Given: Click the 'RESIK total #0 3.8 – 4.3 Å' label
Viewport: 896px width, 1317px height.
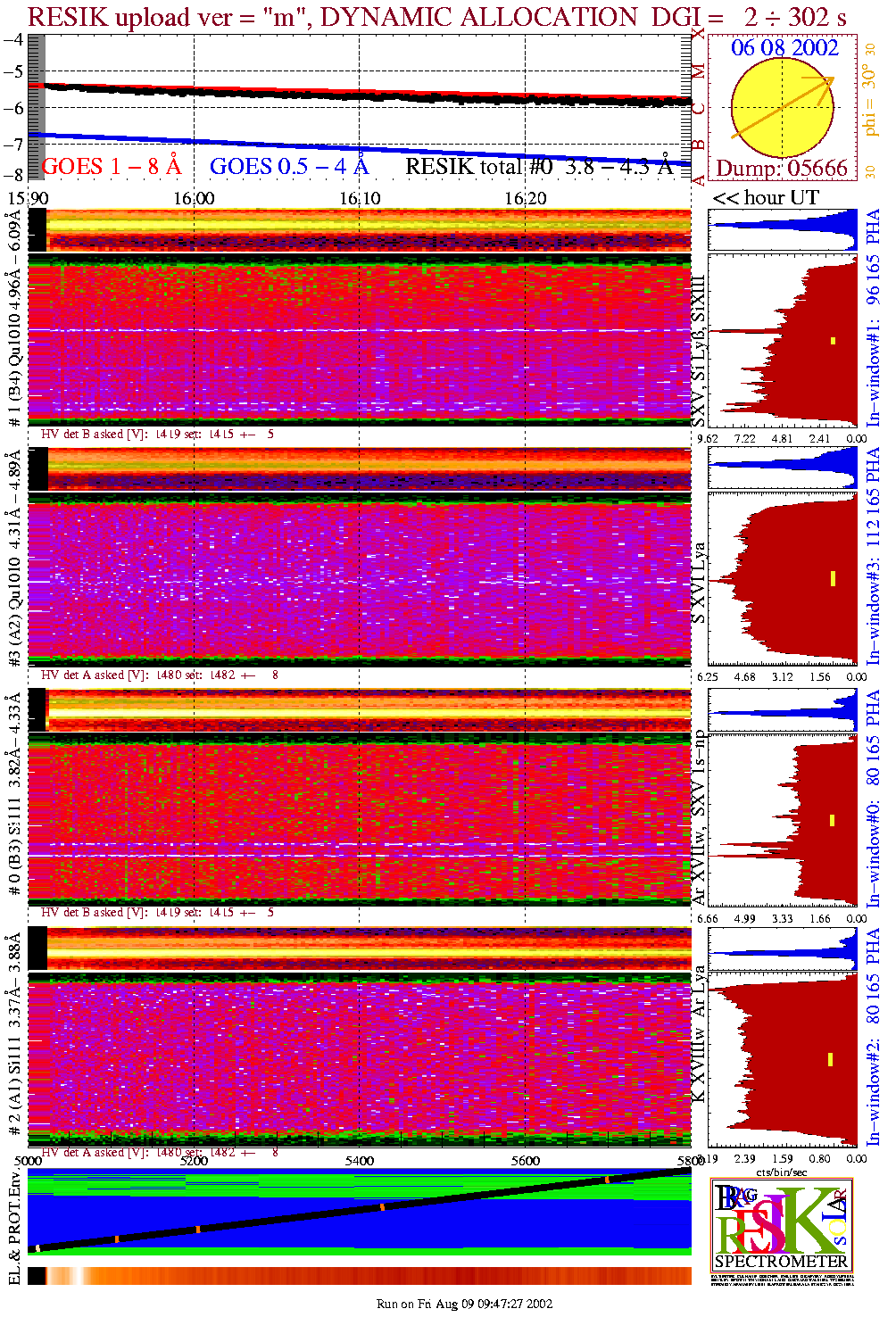Looking at the screenshot, I should click(539, 167).
